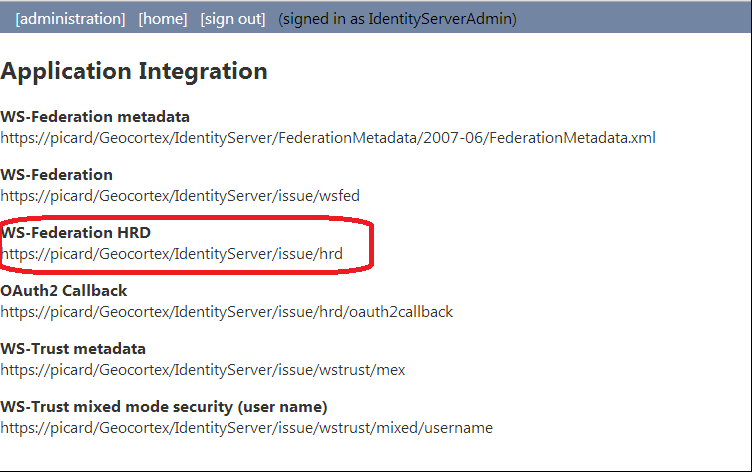The width and height of the screenshot is (752, 472).
Task: Click the Application Integration heading
Action: point(134,71)
